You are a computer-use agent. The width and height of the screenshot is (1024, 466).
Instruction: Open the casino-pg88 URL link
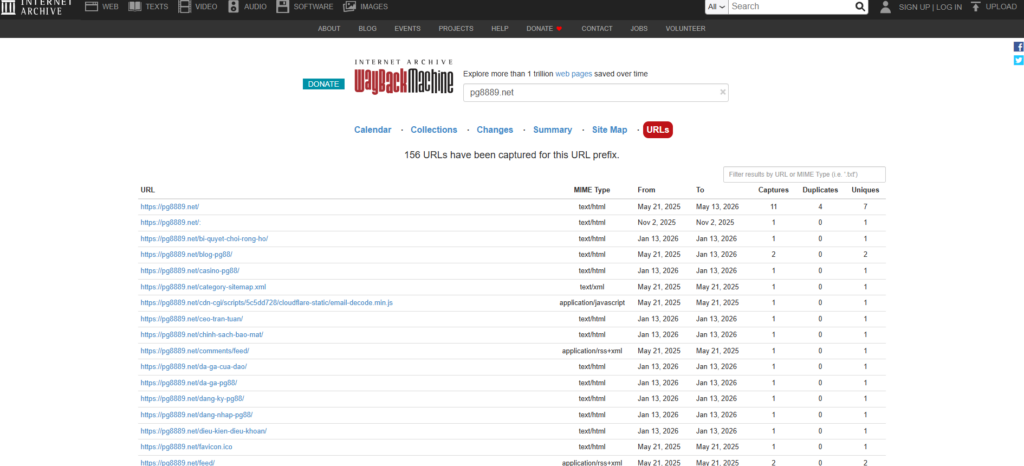click(190, 271)
